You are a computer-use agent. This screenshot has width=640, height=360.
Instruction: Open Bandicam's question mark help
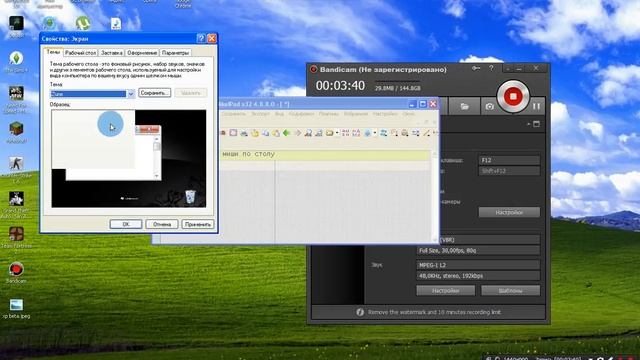click(491, 68)
